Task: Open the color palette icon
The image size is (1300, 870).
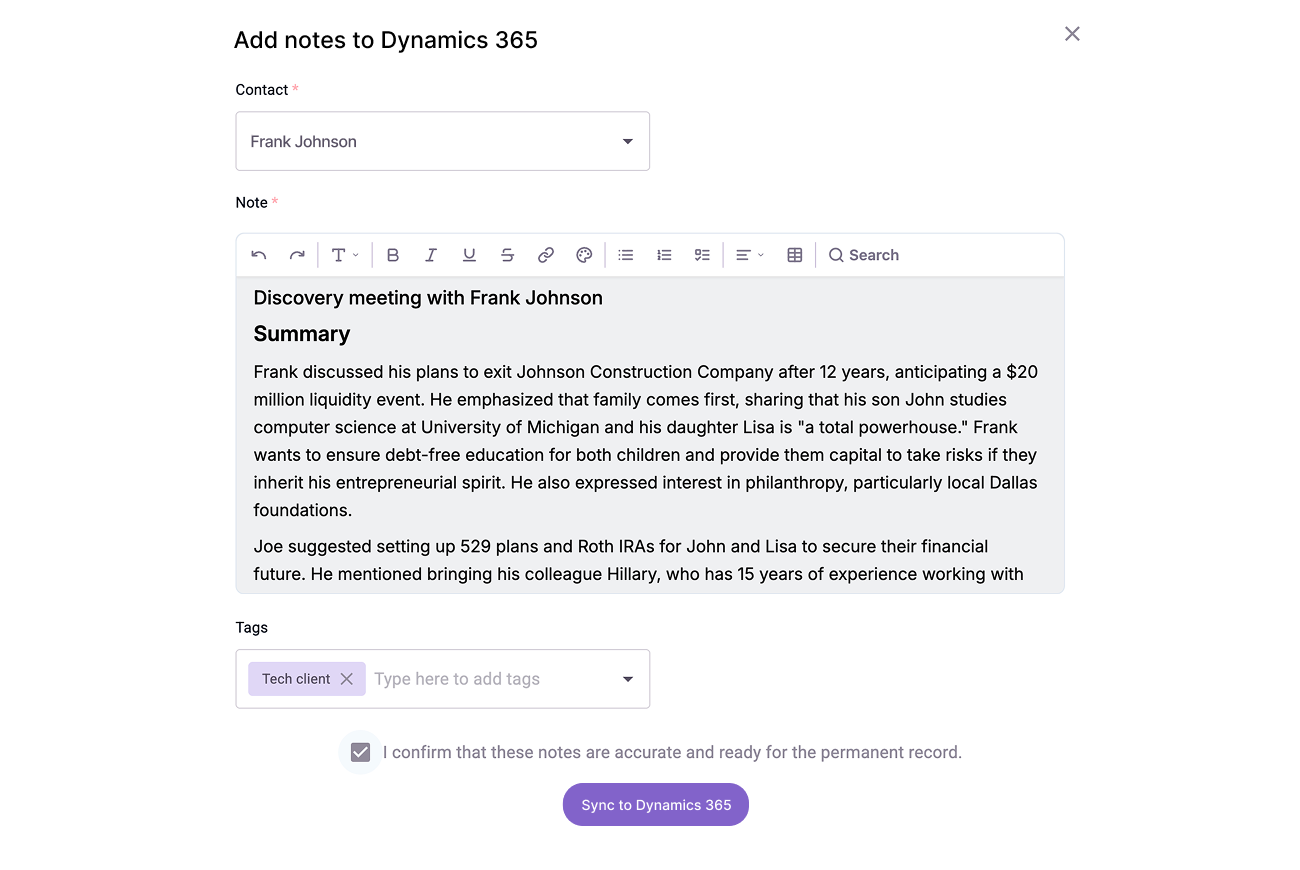Action: click(x=584, y=255)
